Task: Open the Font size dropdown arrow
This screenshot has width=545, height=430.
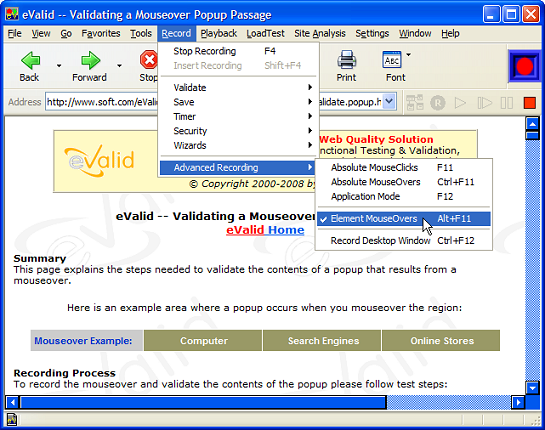Action: coord(408,55)
